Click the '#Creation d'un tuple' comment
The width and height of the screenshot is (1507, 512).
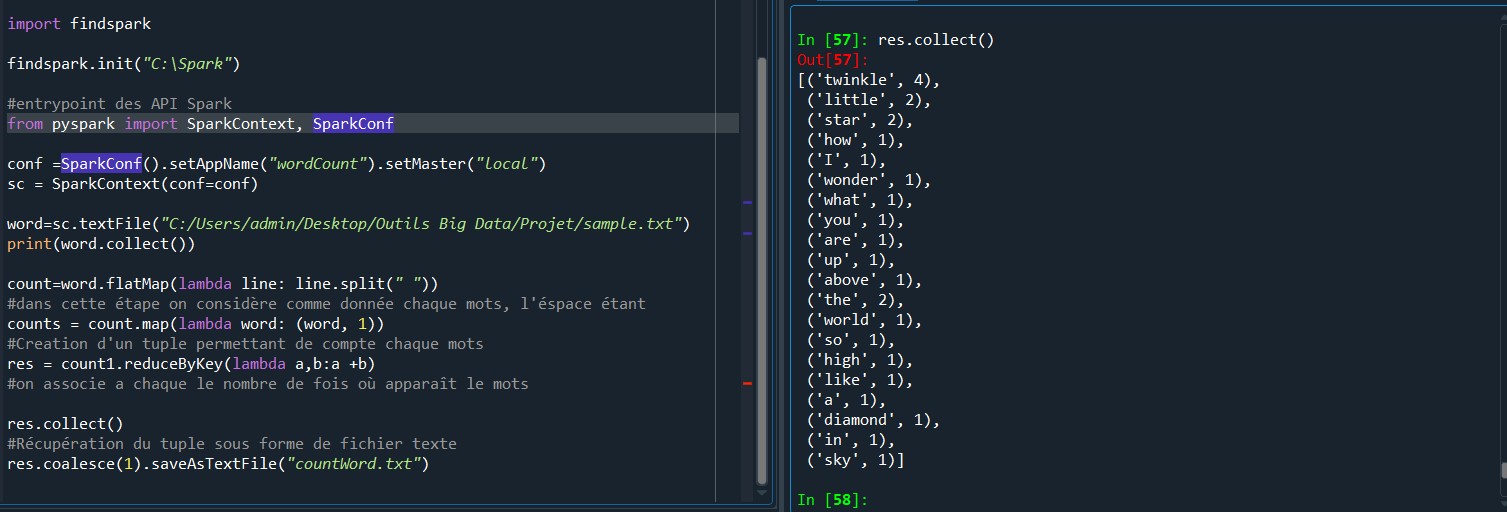[x=245, y=343]
